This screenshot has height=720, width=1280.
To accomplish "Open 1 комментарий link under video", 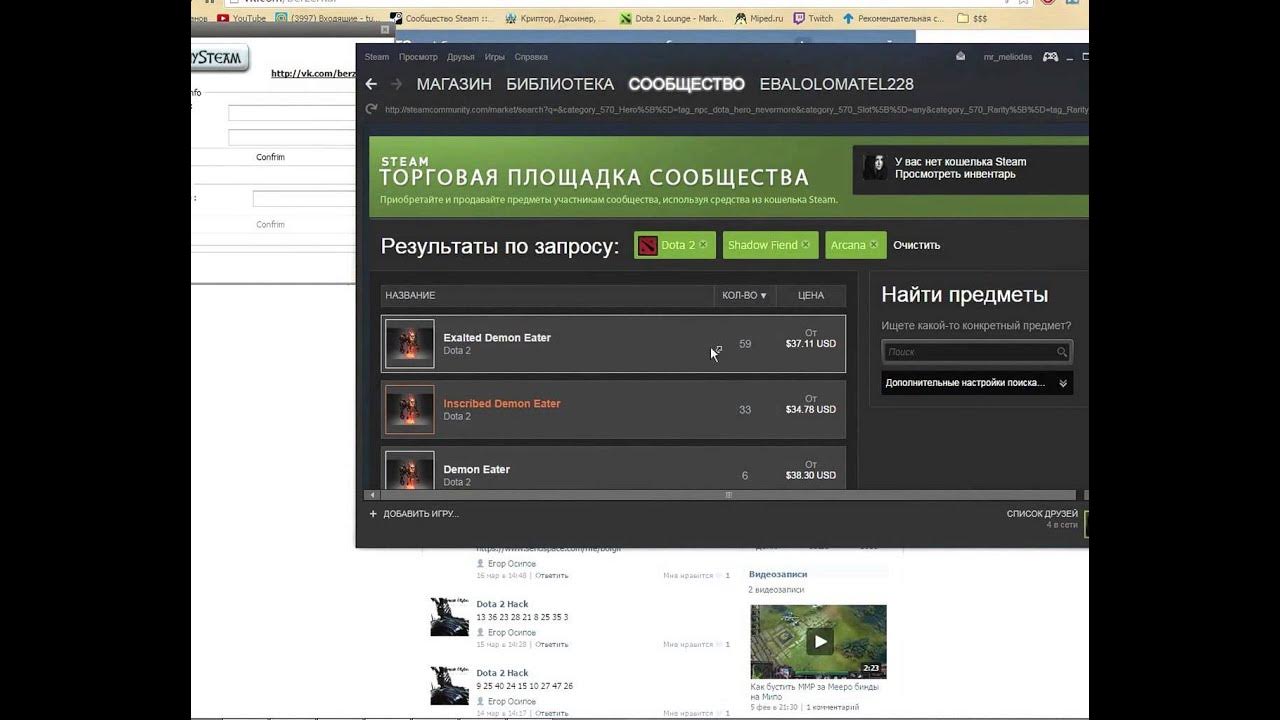I will [x=831, y=708].
